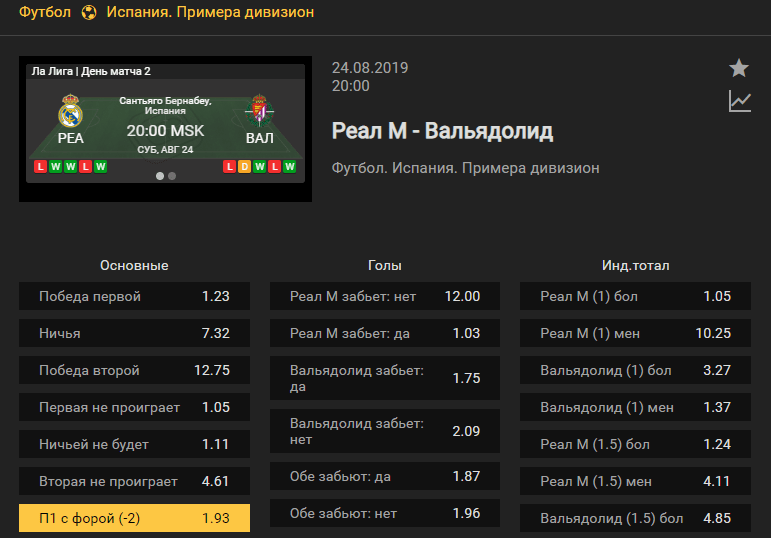This screenshot has height=538, width=771.
Task: Click the 20:00 MSK kickoff time in widget
Action: click(x=165, y=131)
